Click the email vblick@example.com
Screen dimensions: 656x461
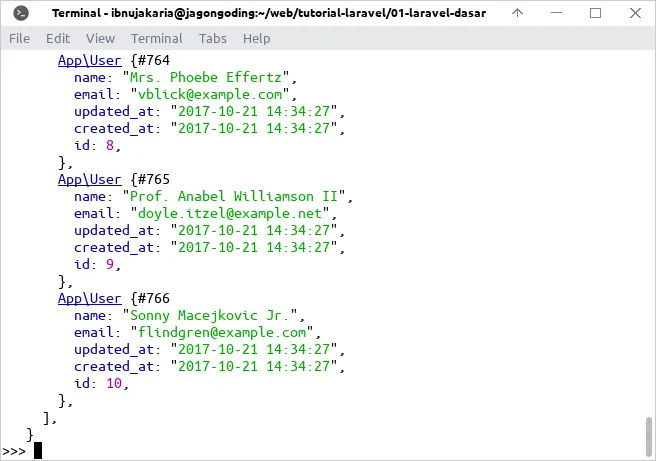(x=210, y=95)
